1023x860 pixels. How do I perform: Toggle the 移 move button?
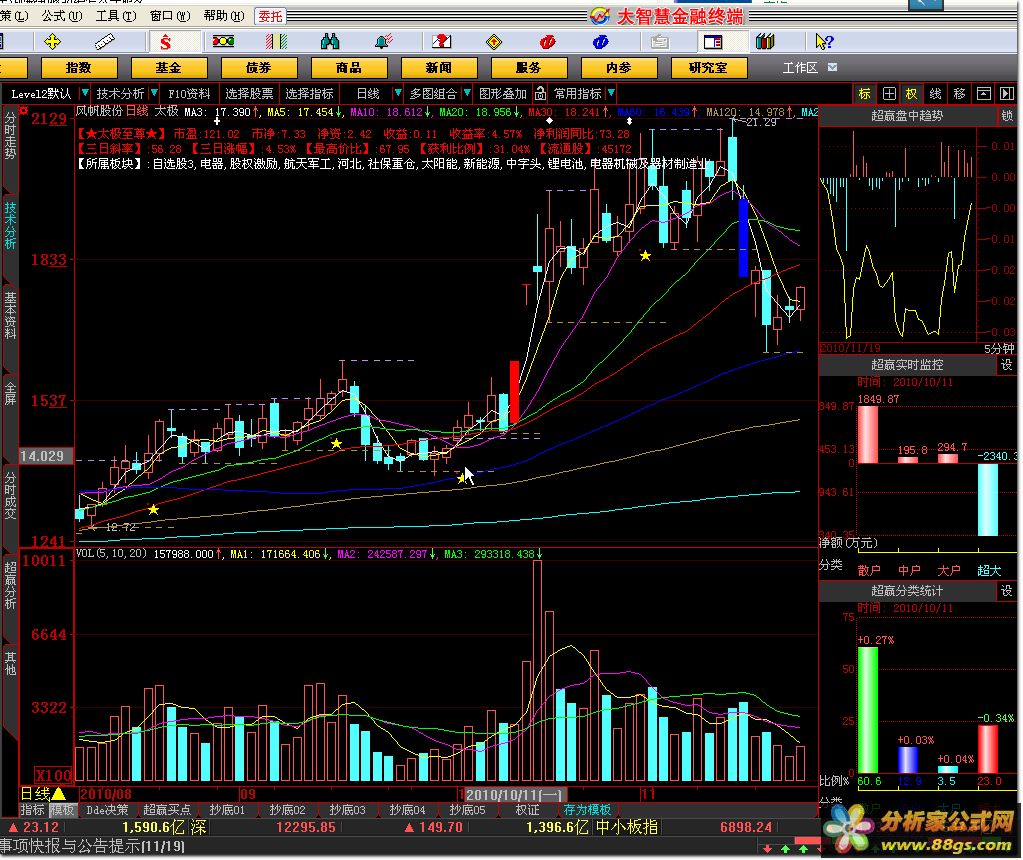coord(960,93)
